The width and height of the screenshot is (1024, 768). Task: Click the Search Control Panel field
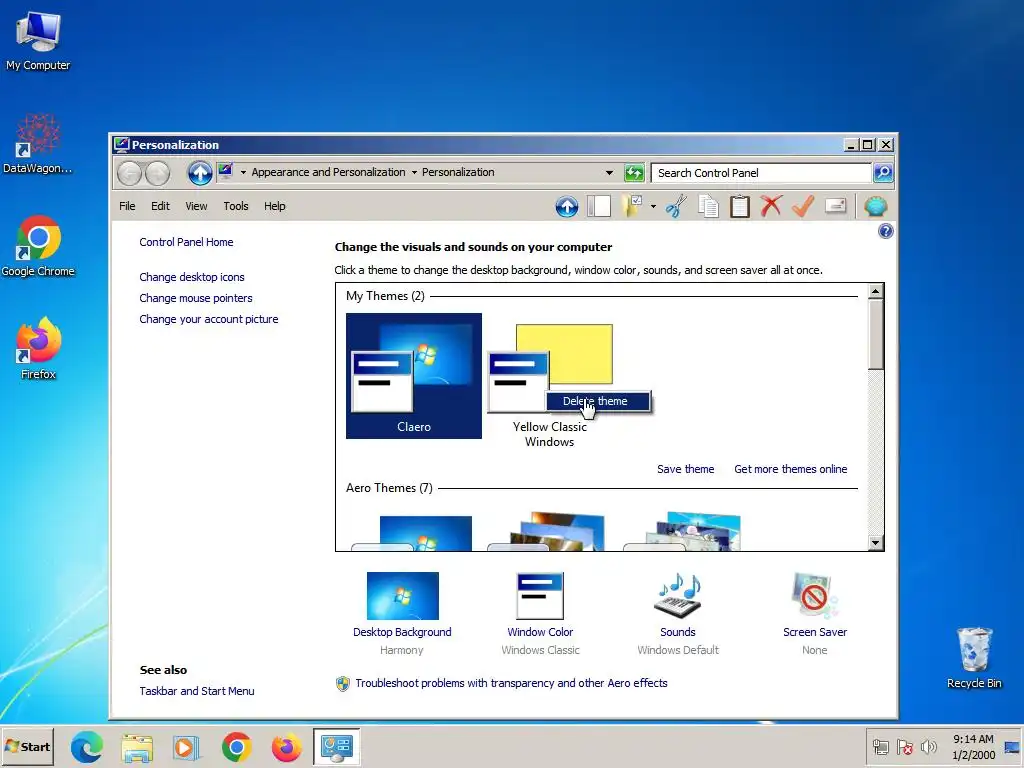[761, 173]
